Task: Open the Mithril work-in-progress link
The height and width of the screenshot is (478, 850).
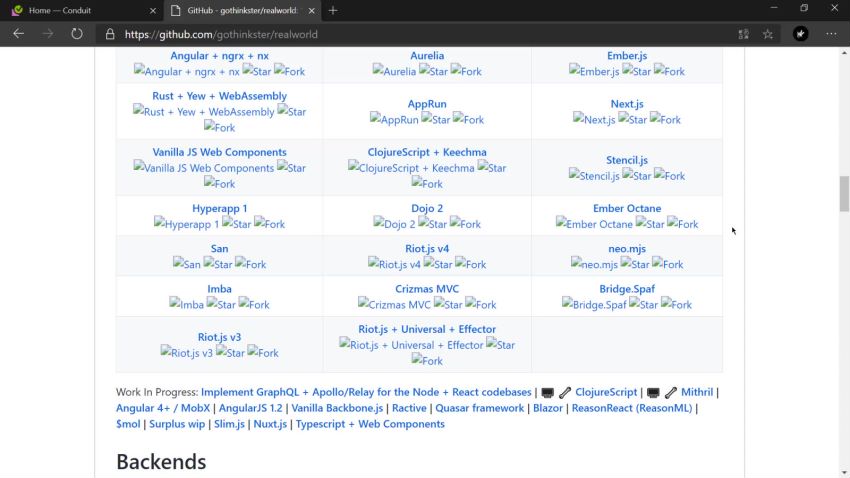Action: [697, 392]
